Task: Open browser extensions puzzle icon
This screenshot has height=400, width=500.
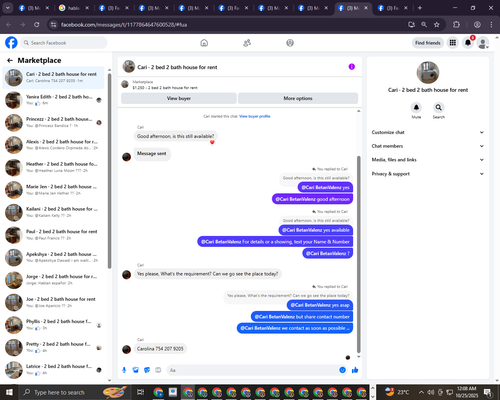Action: (x=456, y=25)
